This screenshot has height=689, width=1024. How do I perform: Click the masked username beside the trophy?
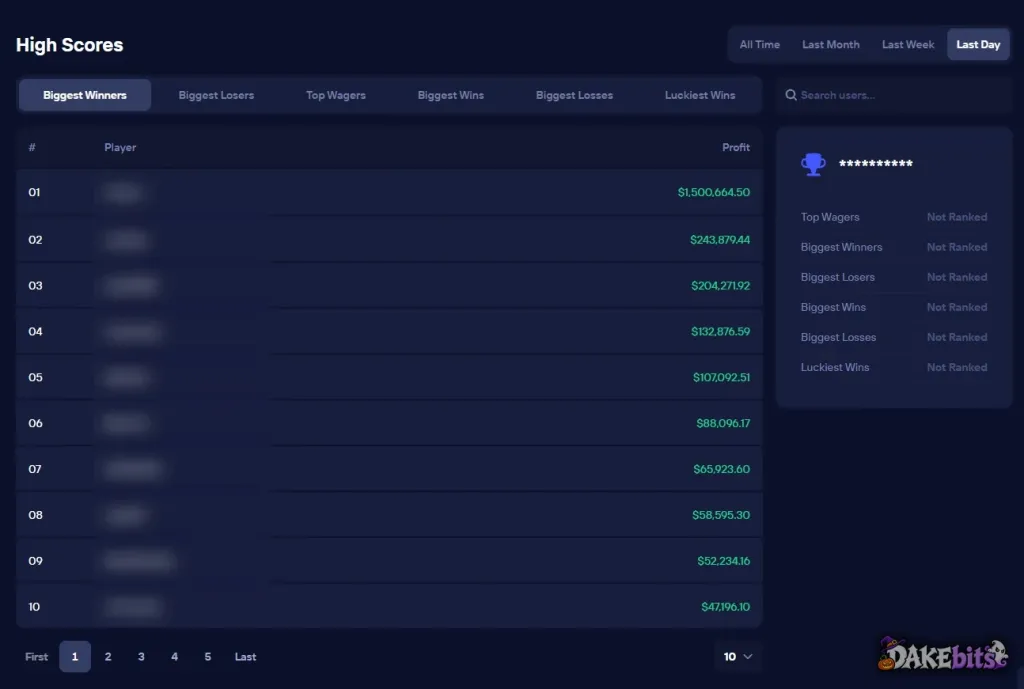point(876,163)
